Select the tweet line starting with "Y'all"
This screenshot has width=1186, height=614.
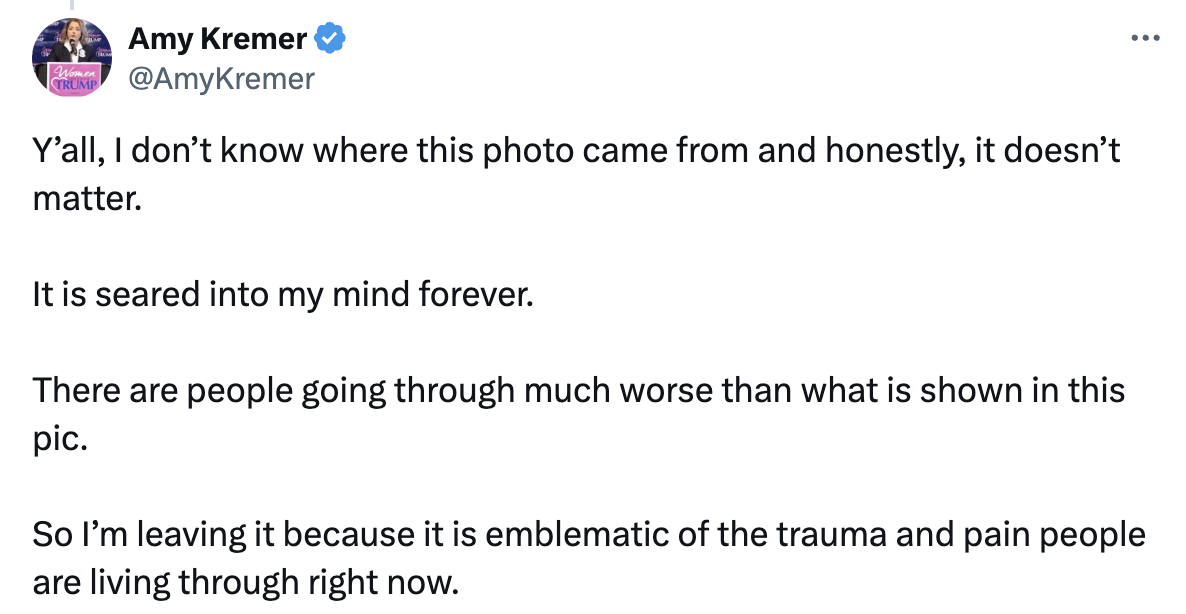click(x=576, y=150)
